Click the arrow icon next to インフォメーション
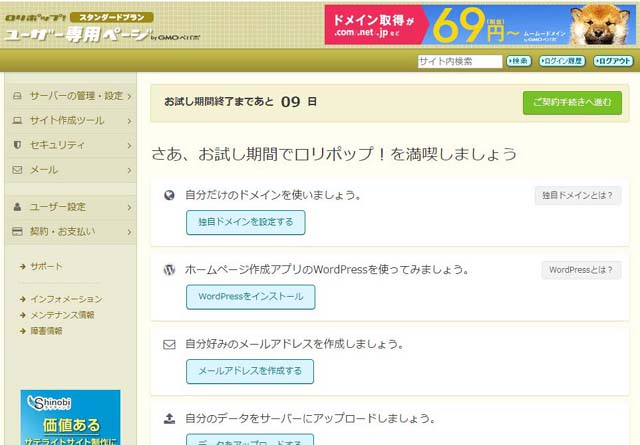 23,299
